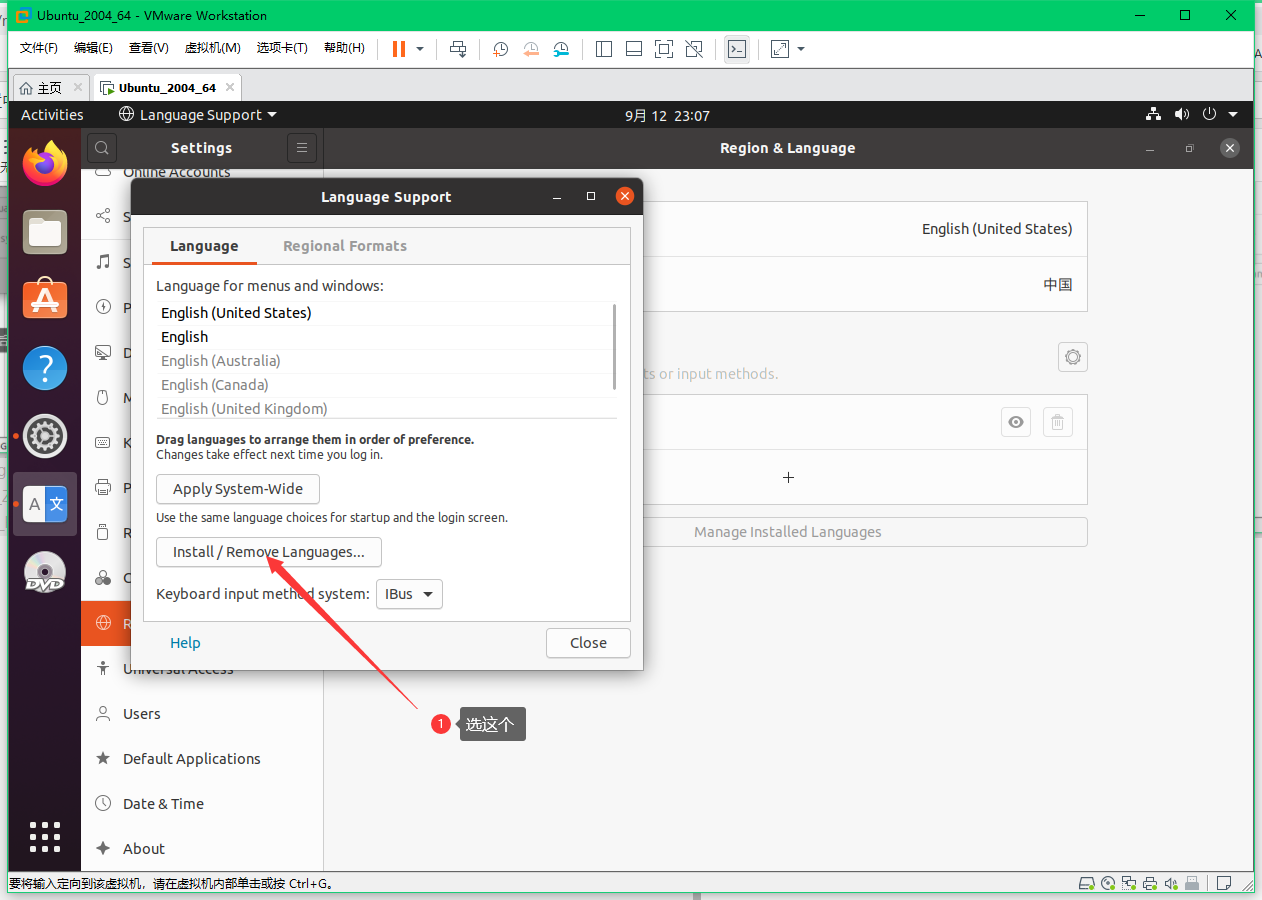This screenshot has width=1262, height=900.
Task: Click the Formats row showing 中国
Action: click(865, 284)
